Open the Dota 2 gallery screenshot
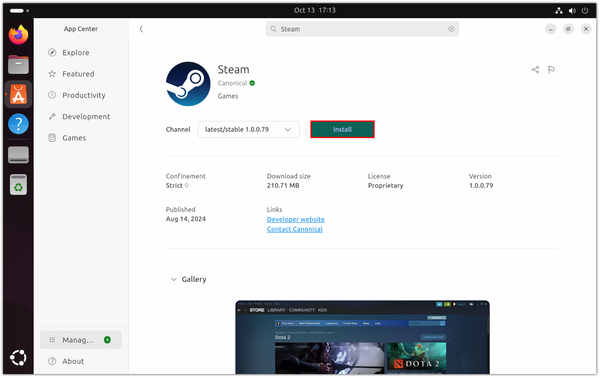Viewport: 600px width, 378px height. (362, 337)
